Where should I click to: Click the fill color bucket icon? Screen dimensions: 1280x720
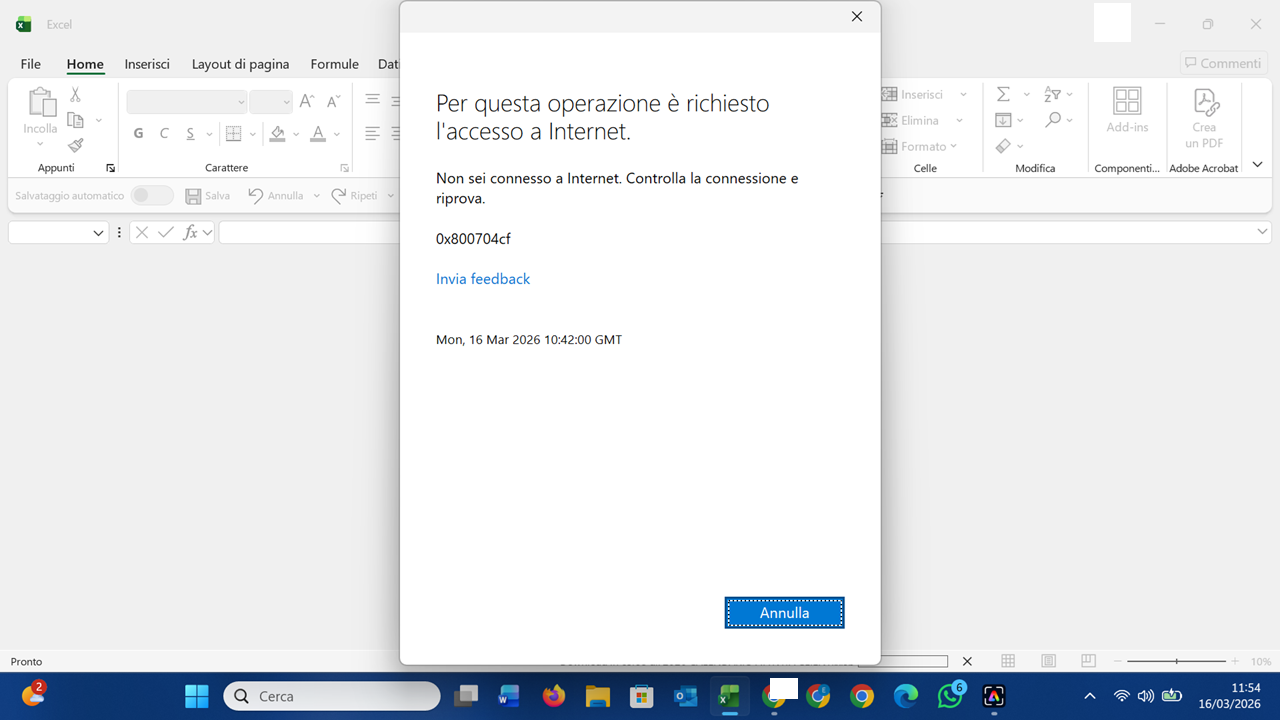278,133
